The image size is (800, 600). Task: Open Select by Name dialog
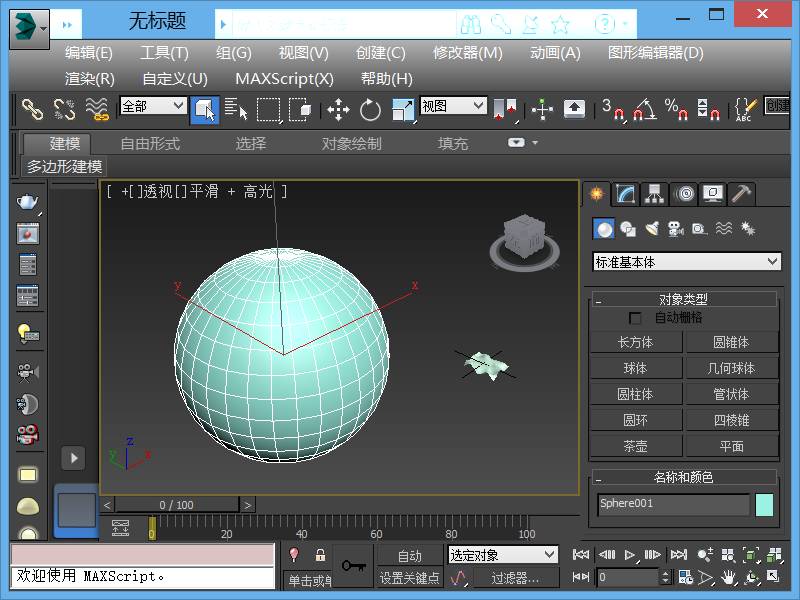click(236, 109)
